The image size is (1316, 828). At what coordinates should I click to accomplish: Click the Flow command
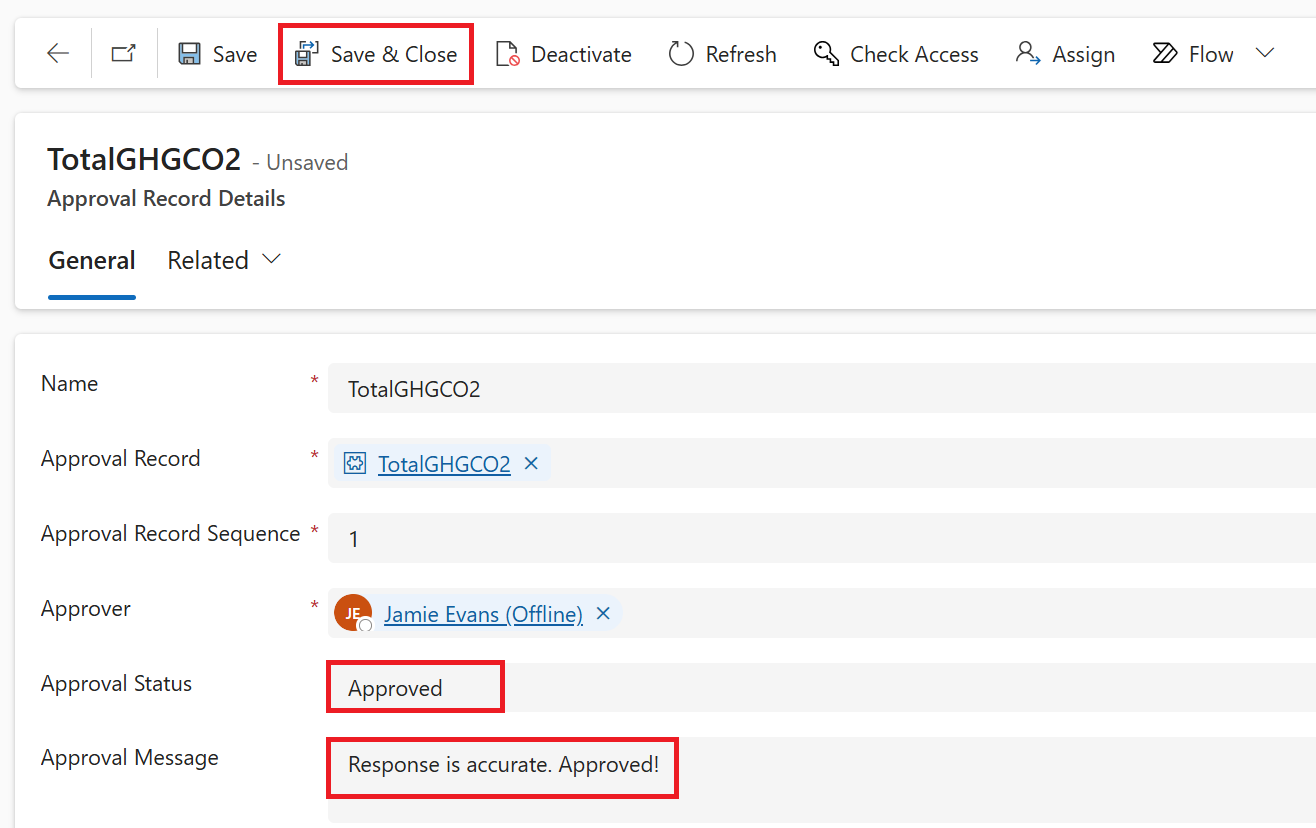pos(1193,54)
